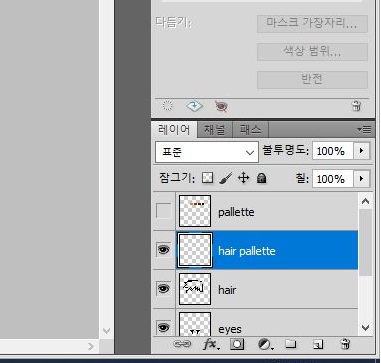This screenshot has height=363, width=381.
Task: Enable lock all padlock icon
Action: click(x=261, y=178)
